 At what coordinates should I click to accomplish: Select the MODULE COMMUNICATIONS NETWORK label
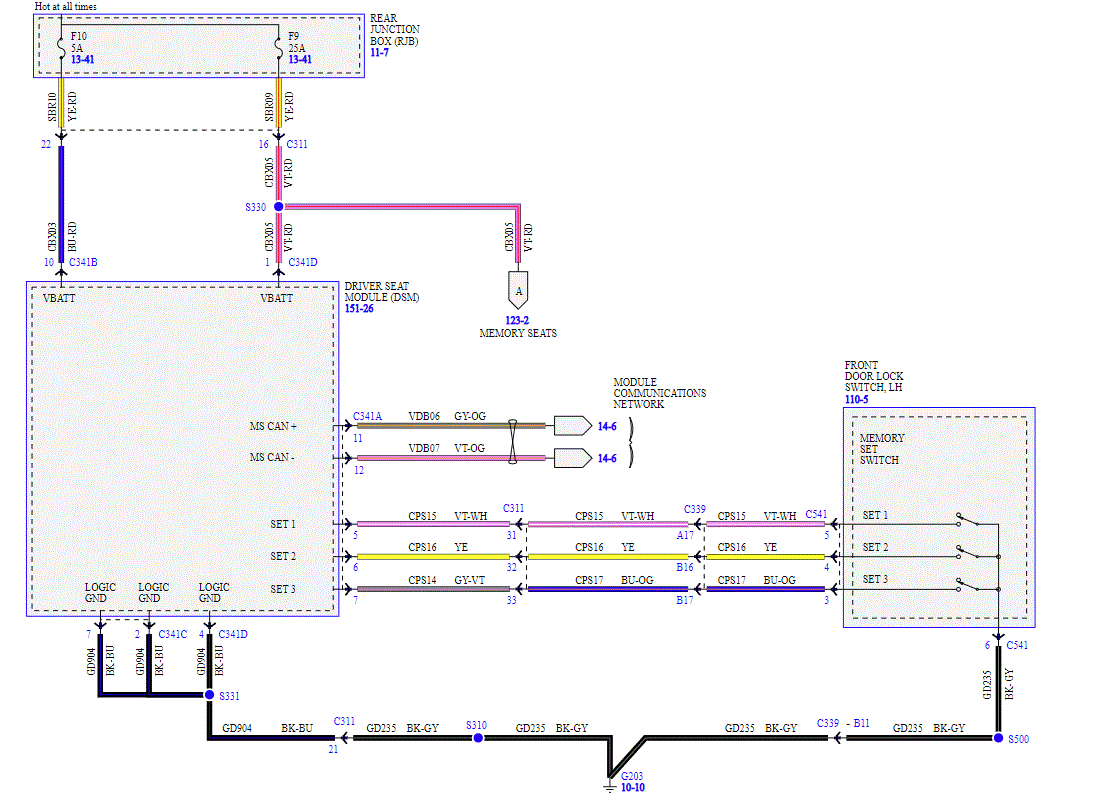(660, 393)
